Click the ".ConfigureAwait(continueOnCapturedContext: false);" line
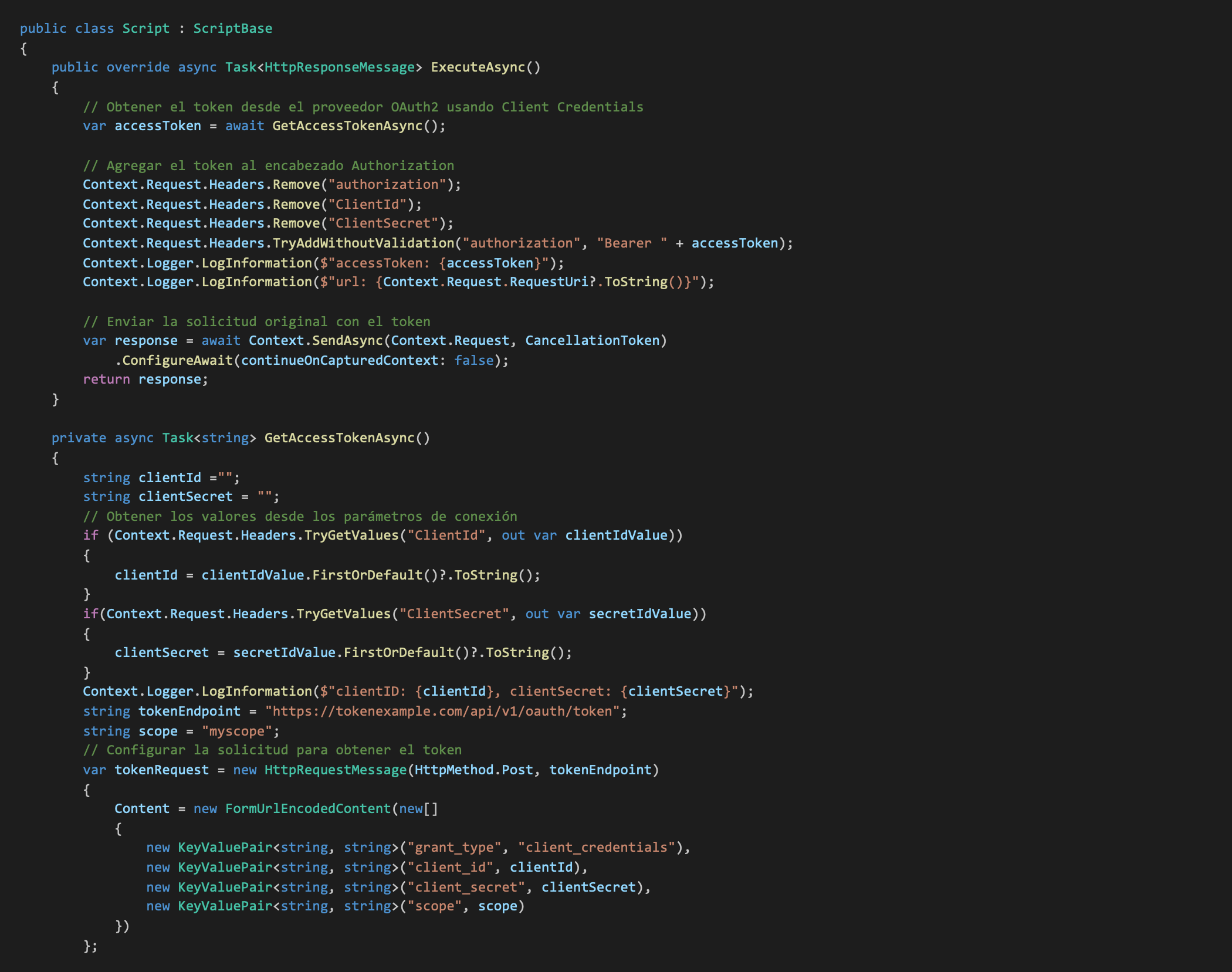The height and width of the screenshot is (972, 1232). click(x=312, y=360)
